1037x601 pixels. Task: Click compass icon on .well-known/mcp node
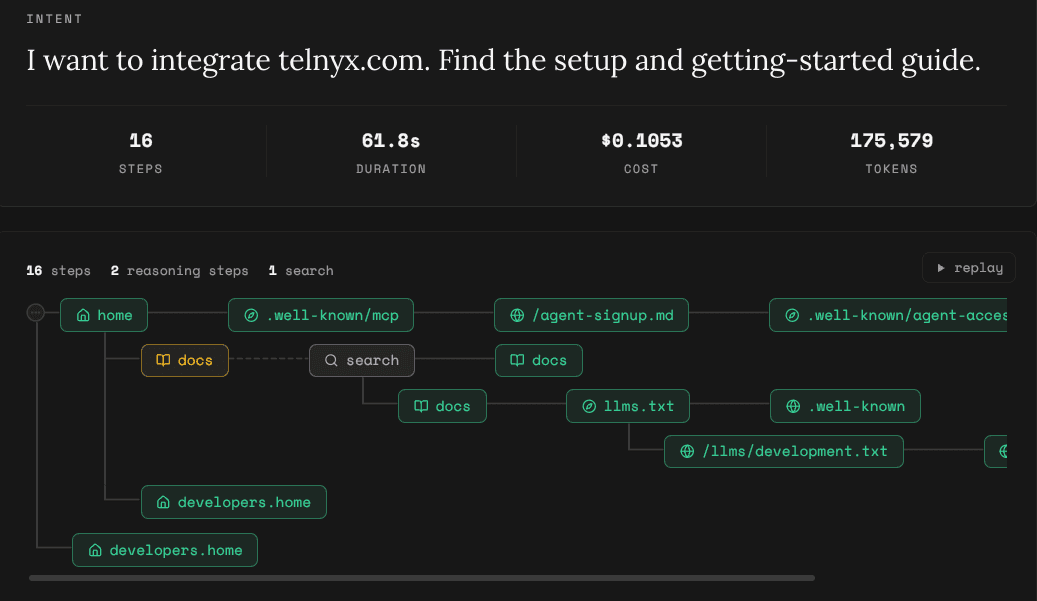tap(251, 315)
